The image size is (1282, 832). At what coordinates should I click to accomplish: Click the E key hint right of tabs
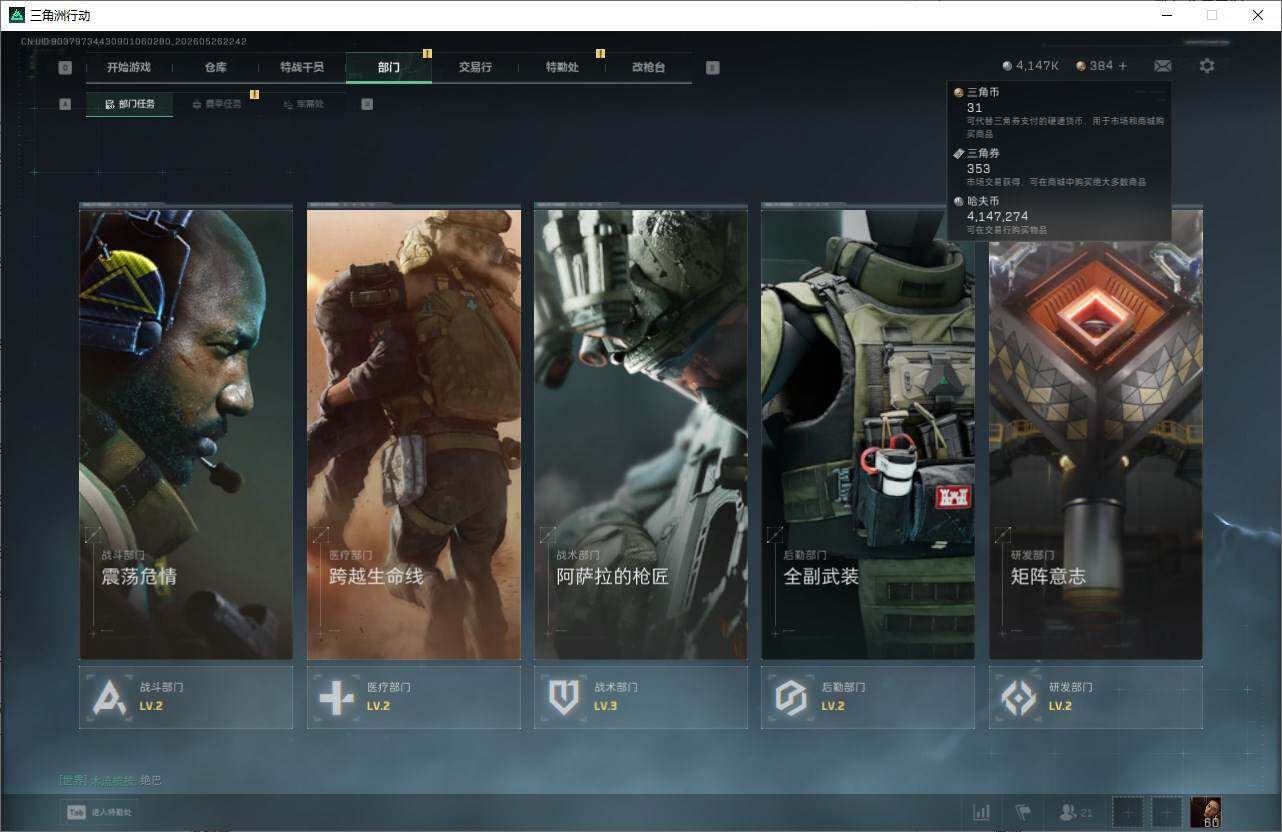(x=712, y=68)
